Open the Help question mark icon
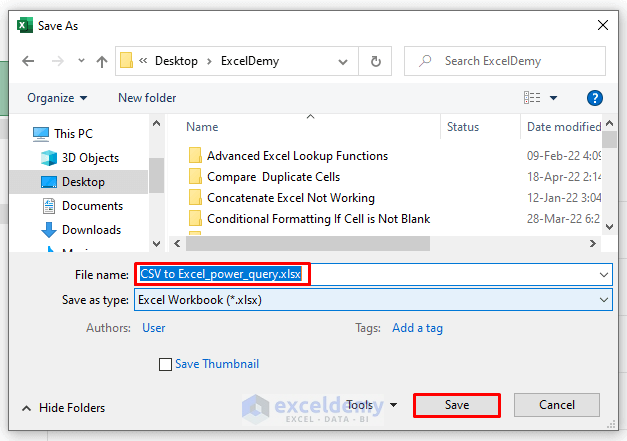 (x=595, y=98)
